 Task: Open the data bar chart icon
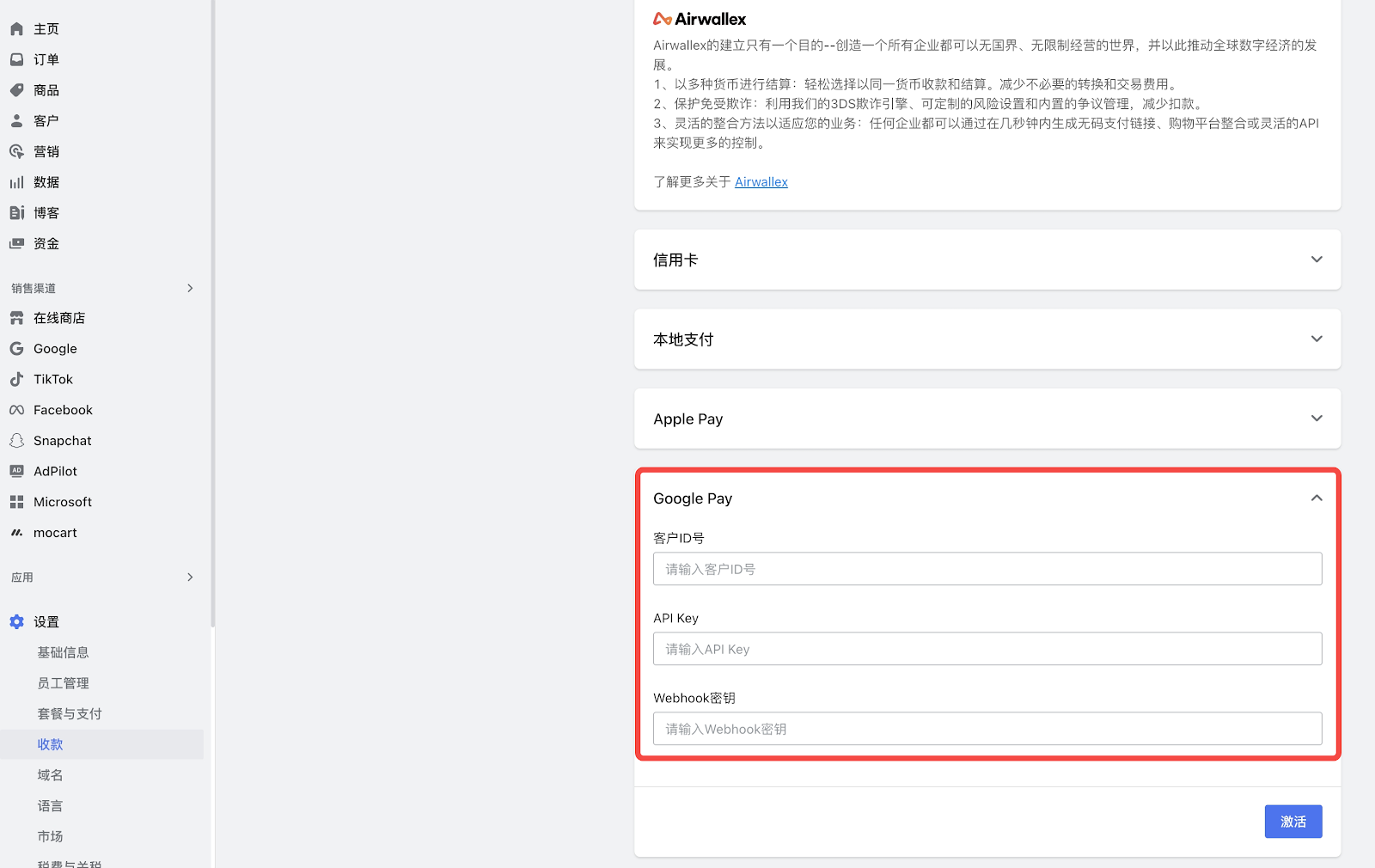click(x=16, y=182)
